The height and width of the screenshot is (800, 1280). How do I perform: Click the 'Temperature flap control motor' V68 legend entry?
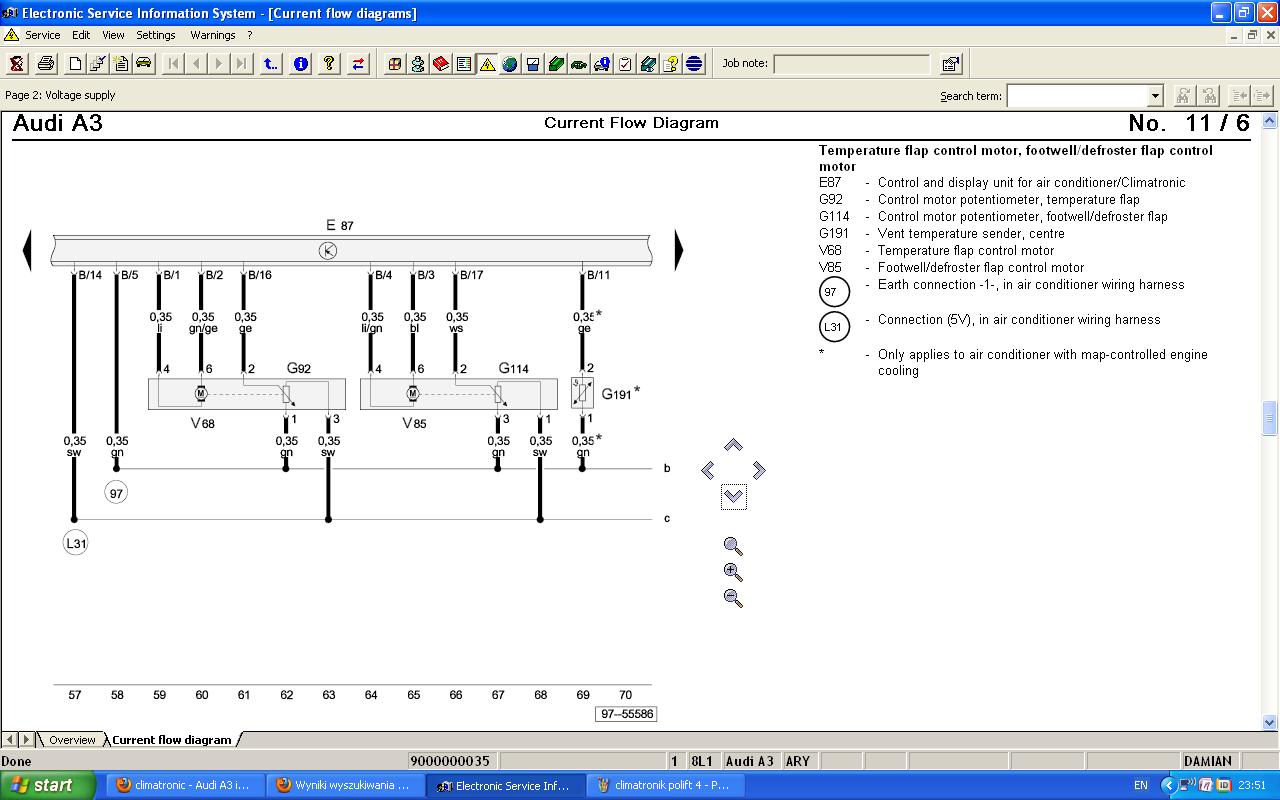pos(966,250)
